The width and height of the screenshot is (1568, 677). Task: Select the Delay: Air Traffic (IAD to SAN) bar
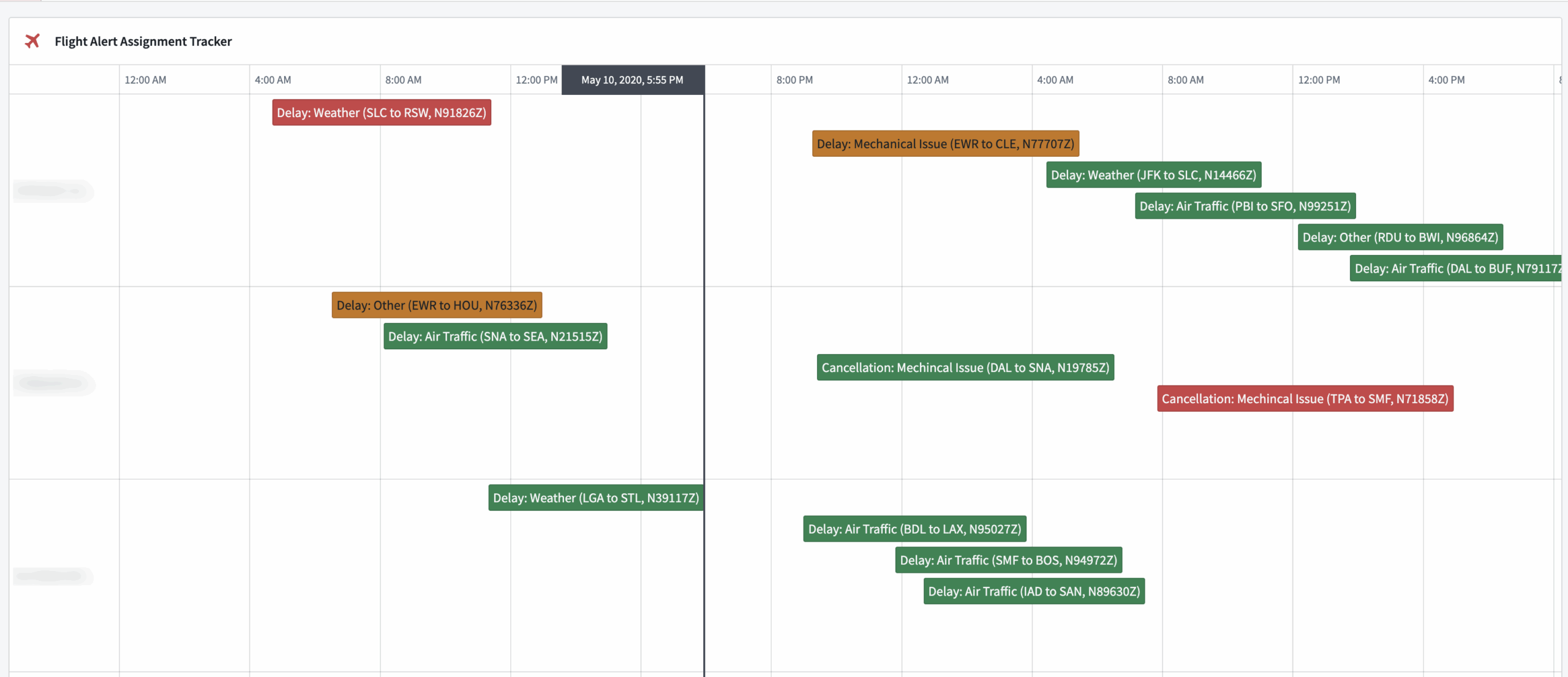tap(1033, 591)
